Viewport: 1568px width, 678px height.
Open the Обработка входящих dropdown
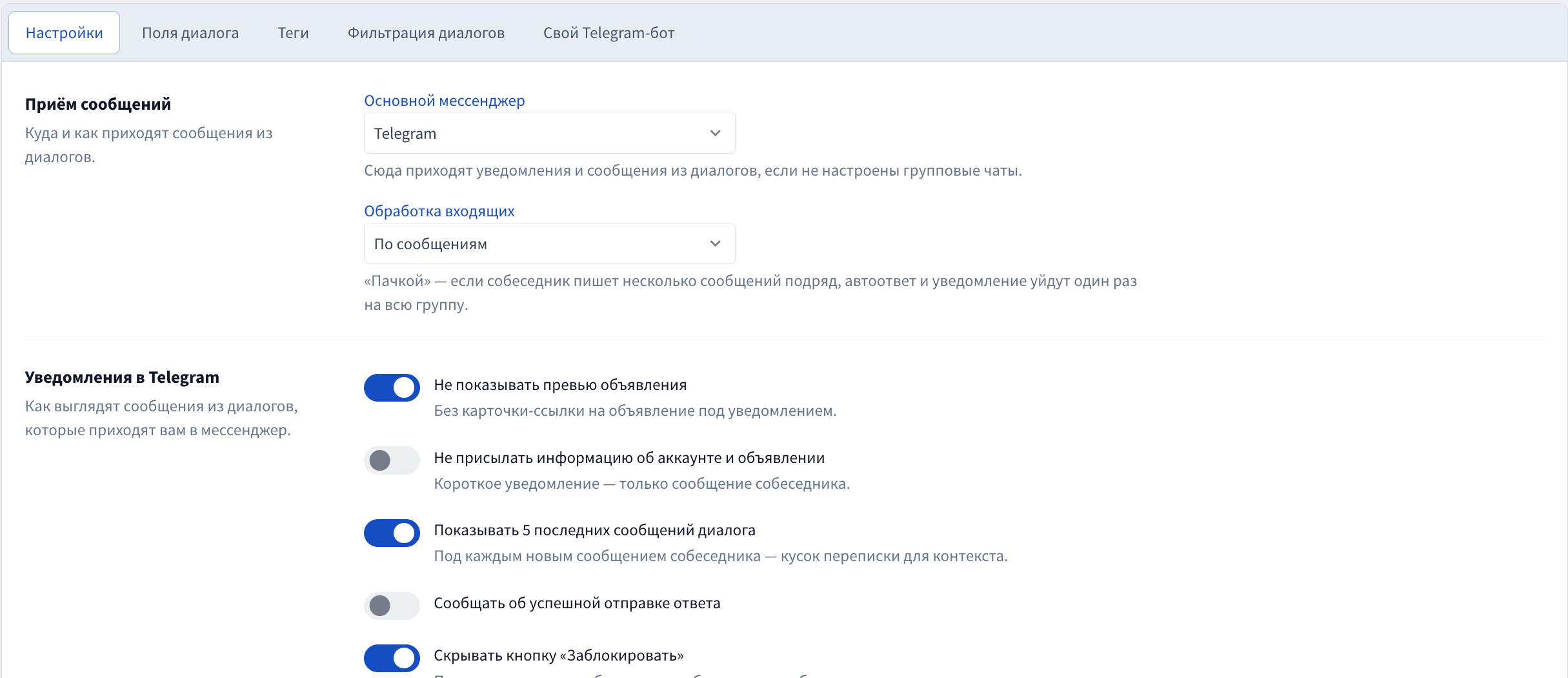pyautogui.click(x=549, y=243)
